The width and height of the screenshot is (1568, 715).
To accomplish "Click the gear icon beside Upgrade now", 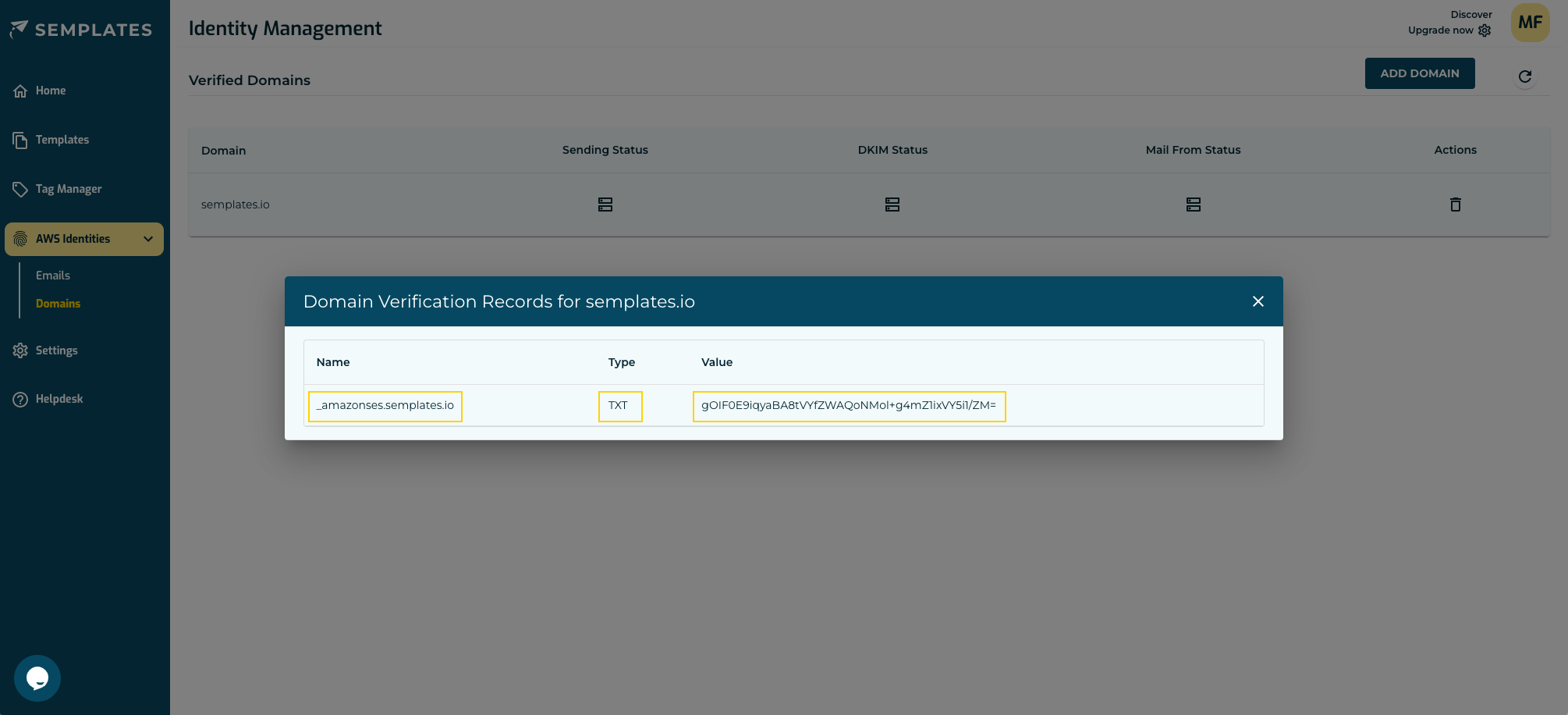I will point(1485,30).
